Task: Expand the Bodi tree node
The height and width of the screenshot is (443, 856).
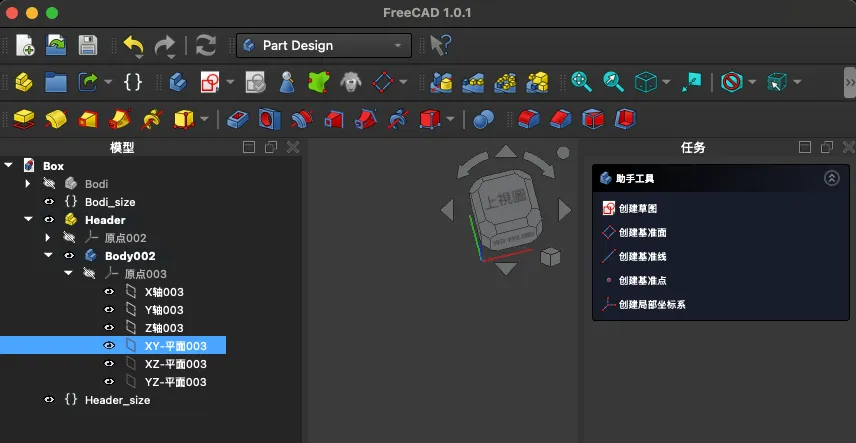Action: (x=28, y=184)
